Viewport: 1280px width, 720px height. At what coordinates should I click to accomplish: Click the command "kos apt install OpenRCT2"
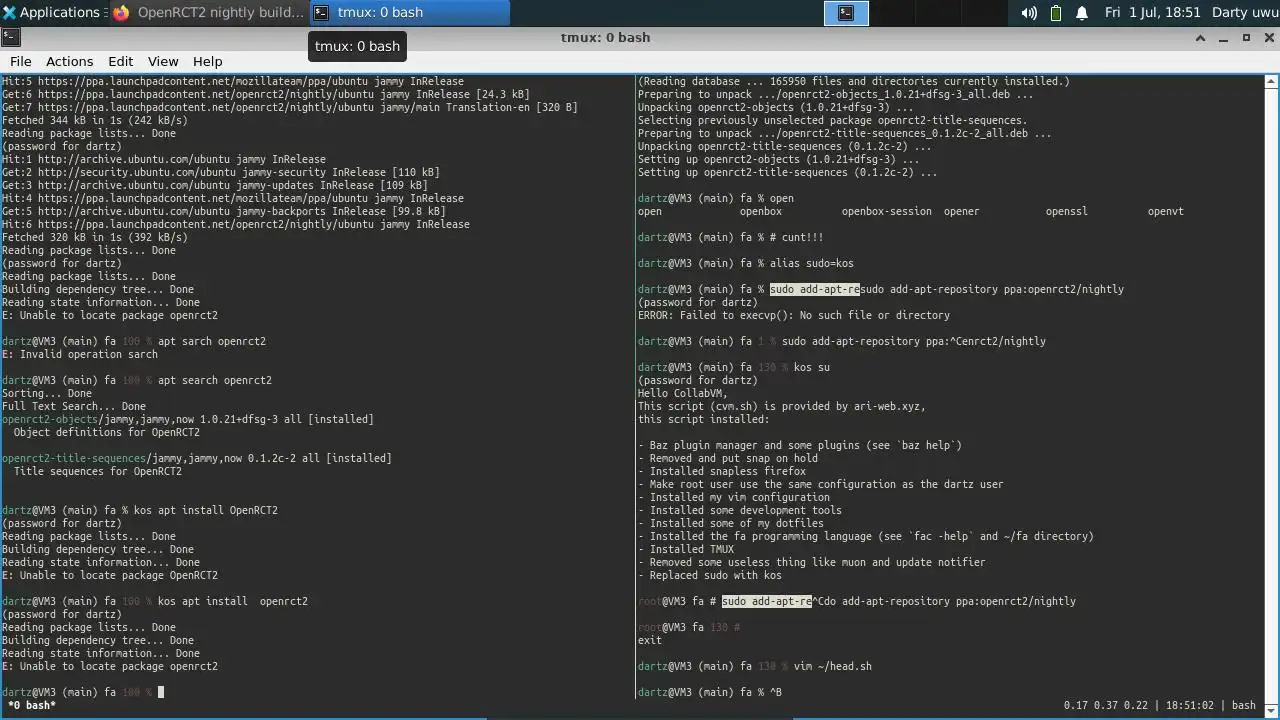tap(206, 510)
